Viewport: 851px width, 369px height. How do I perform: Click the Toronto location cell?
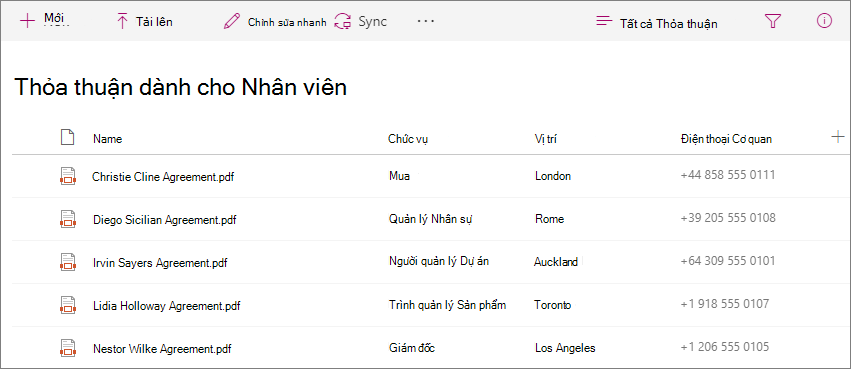click(552, 305)
